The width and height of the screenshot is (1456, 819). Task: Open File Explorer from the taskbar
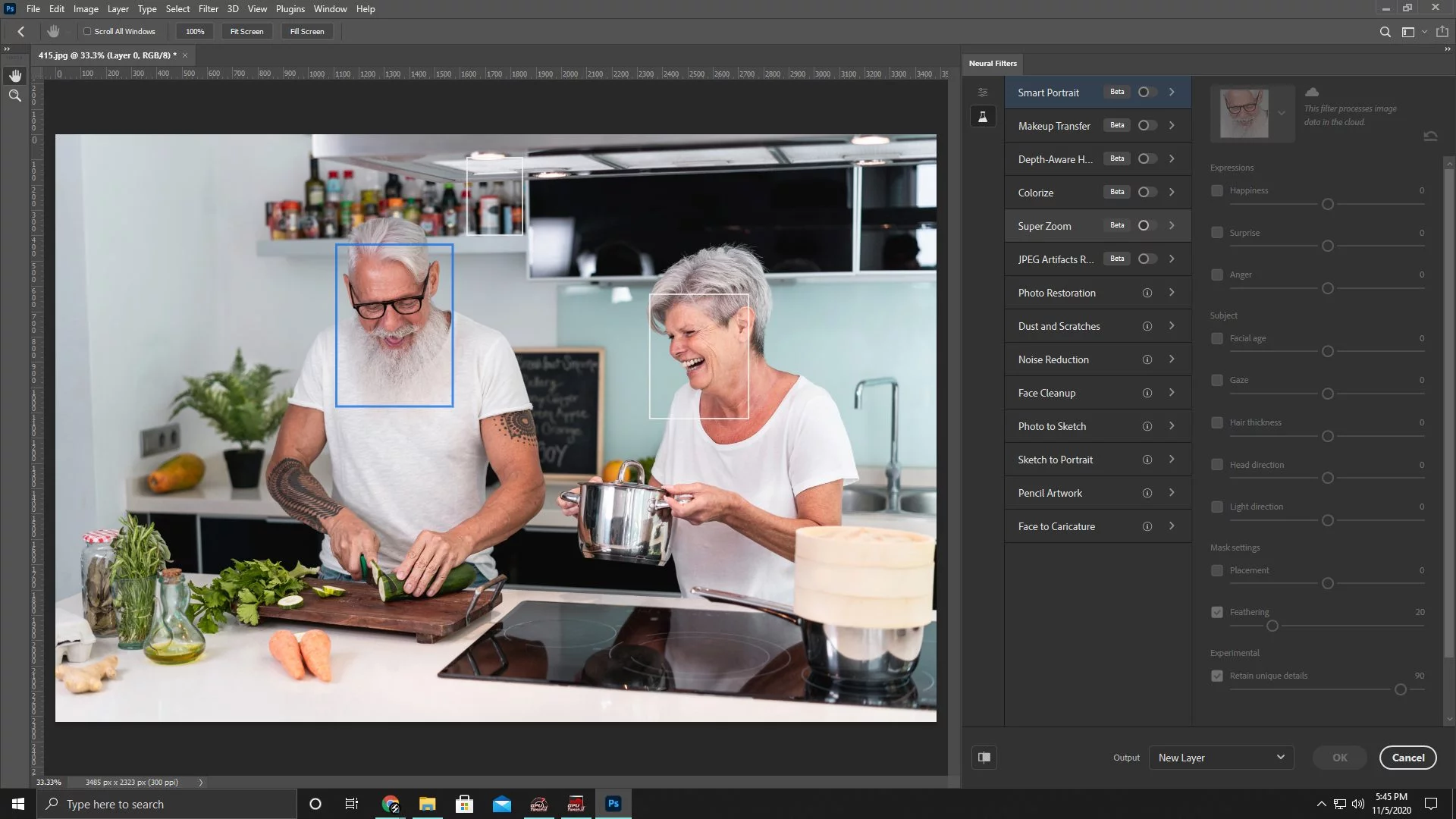428,804
